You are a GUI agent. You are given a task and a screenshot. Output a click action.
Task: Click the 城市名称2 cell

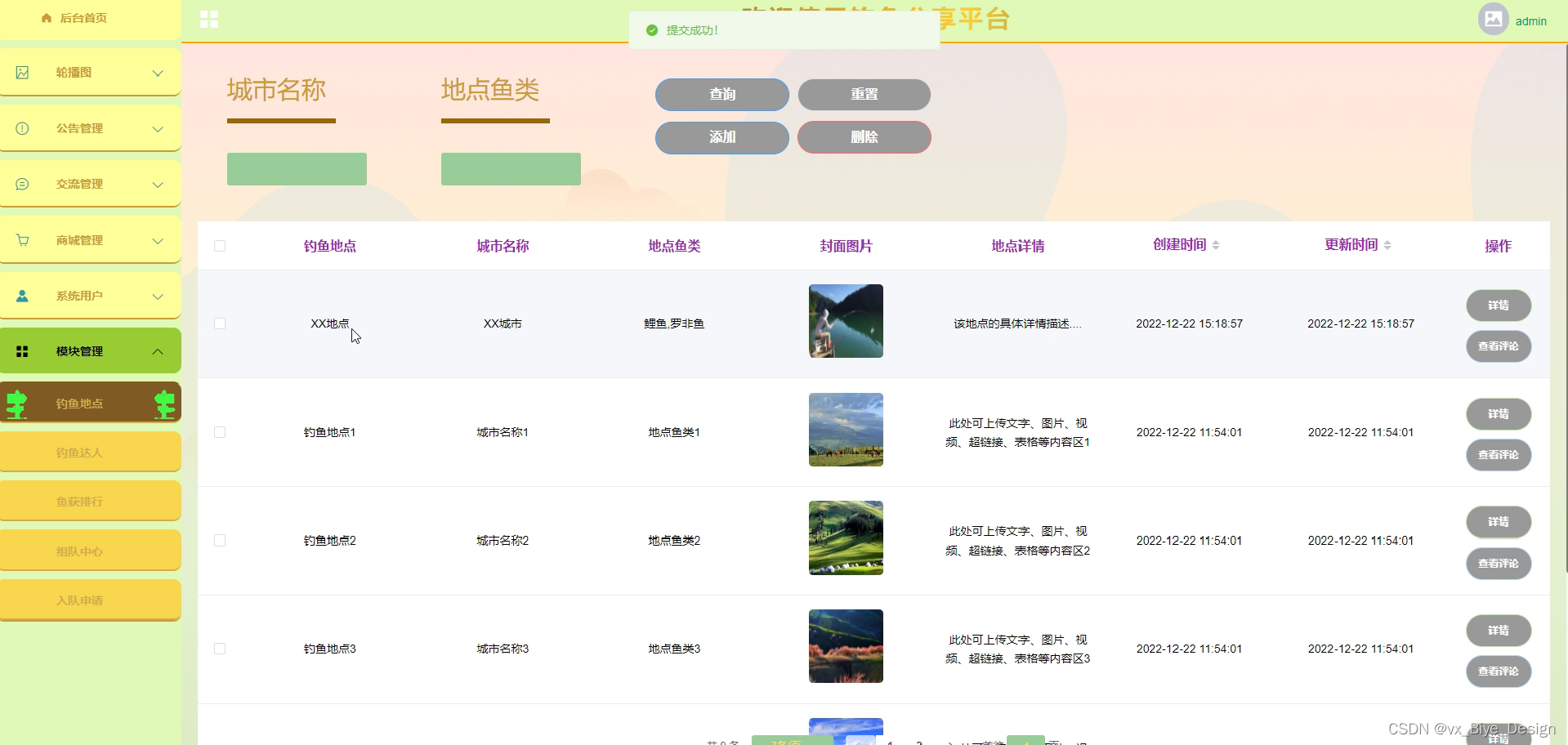pyautogui.click(x=503, y=541)
